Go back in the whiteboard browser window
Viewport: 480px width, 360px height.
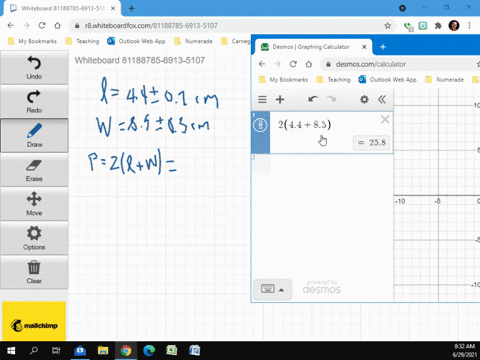coord(11,26)
